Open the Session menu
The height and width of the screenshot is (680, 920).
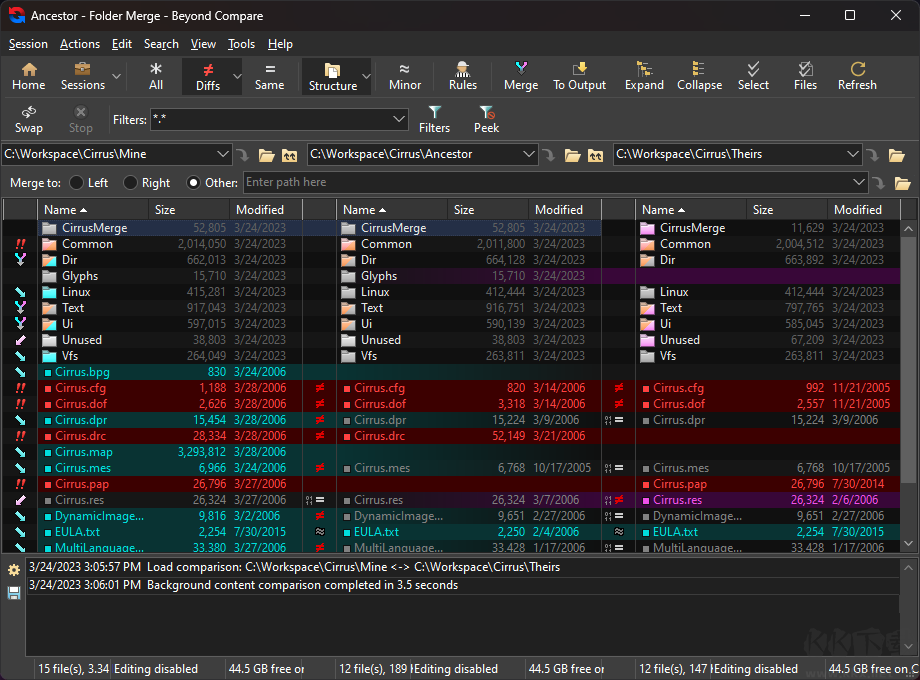[x=28, y=44]
